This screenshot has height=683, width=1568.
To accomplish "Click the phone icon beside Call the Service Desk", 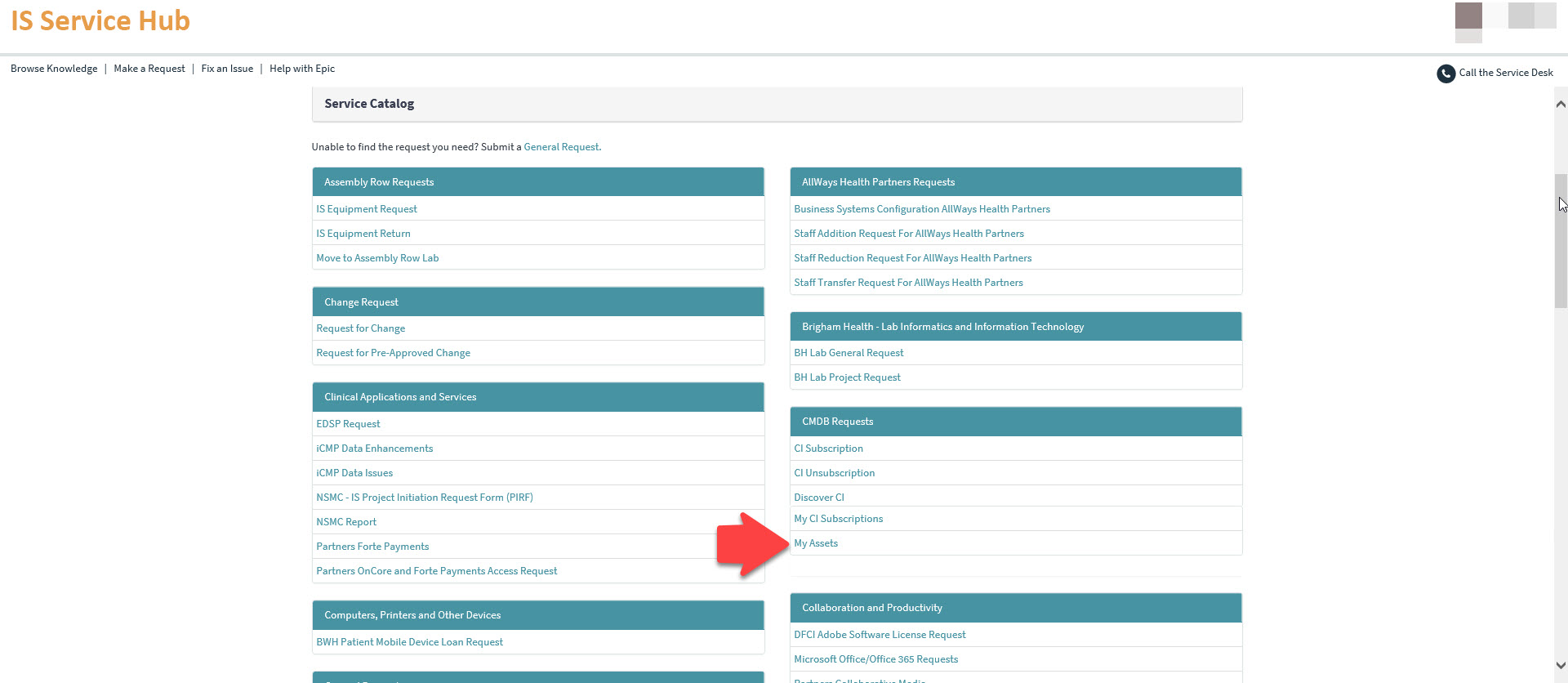I will [1445, 74].
